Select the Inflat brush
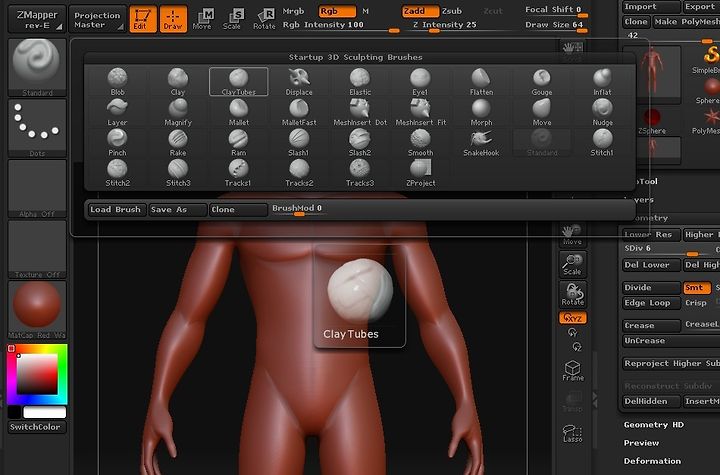720x475 pixels. pos(602,82)
